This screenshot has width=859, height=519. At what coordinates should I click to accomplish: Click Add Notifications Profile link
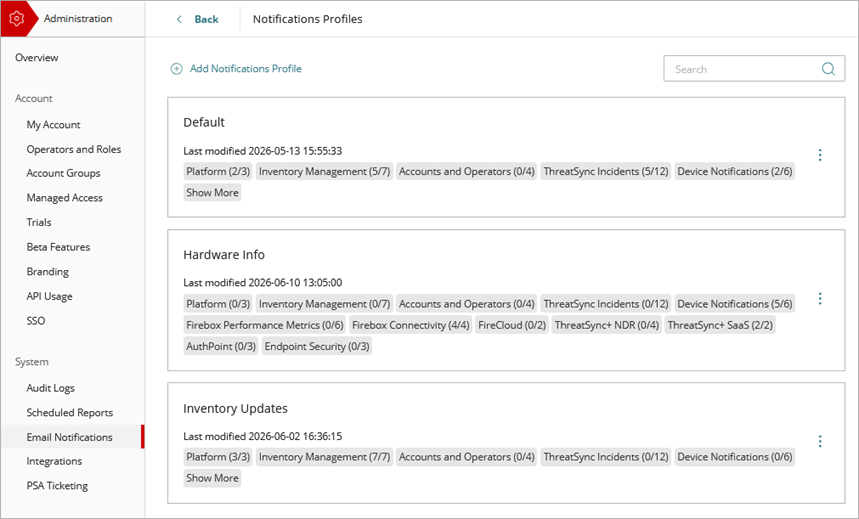(245, 69)
